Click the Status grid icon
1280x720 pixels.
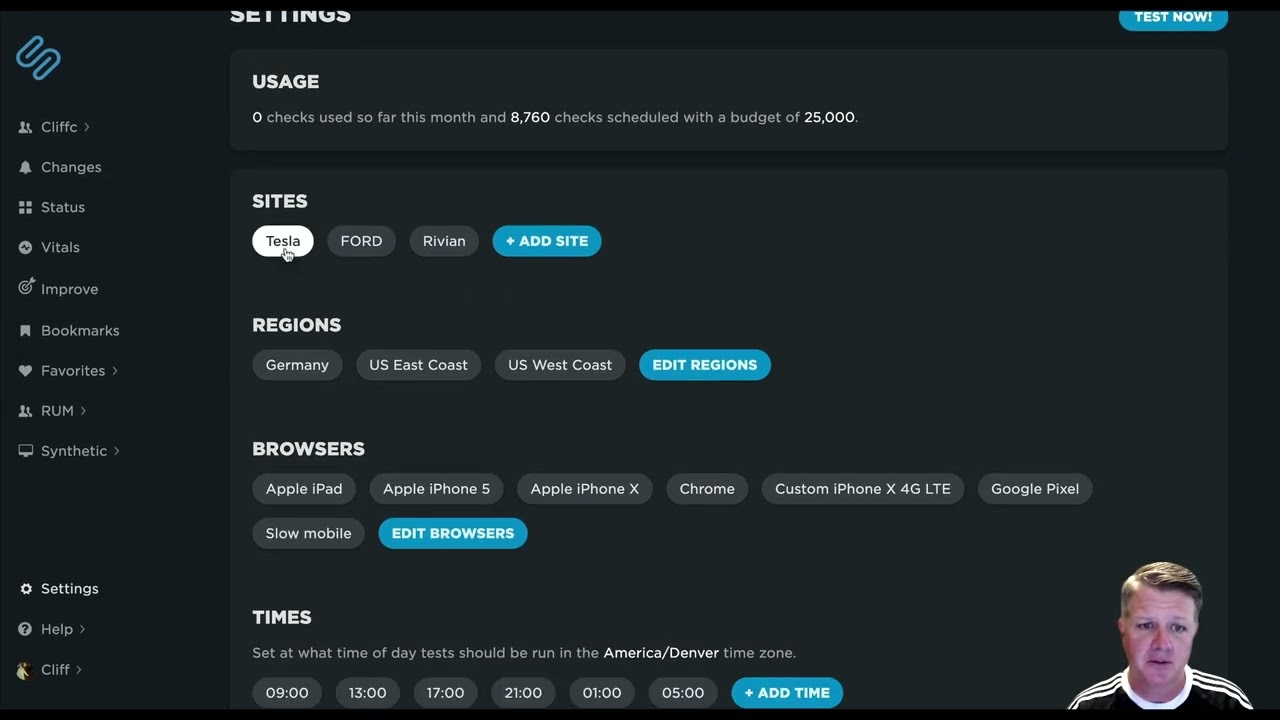point(25,207)
